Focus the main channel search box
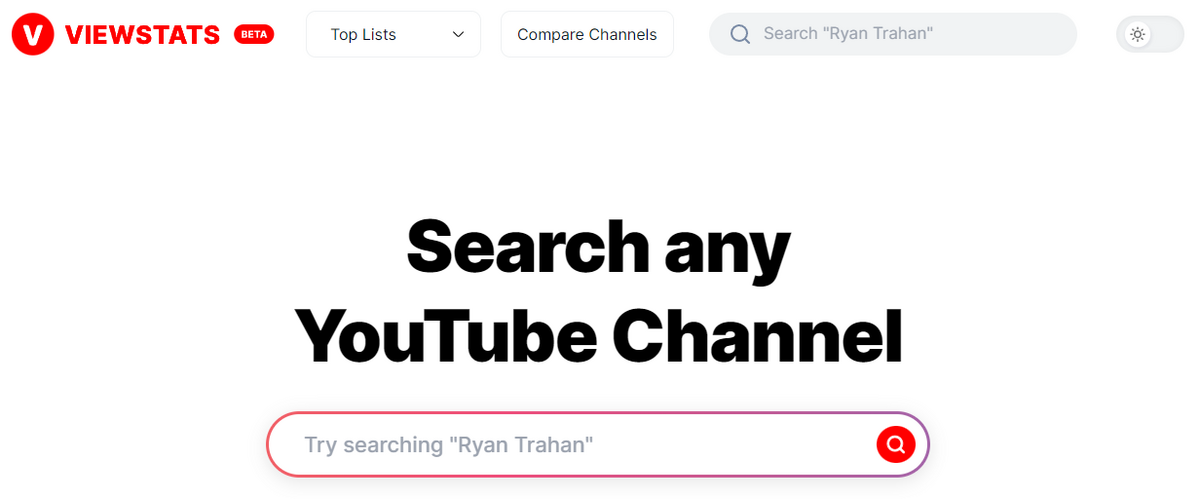The height and width of the screenshot is (499, 1200). pos(598,444)
